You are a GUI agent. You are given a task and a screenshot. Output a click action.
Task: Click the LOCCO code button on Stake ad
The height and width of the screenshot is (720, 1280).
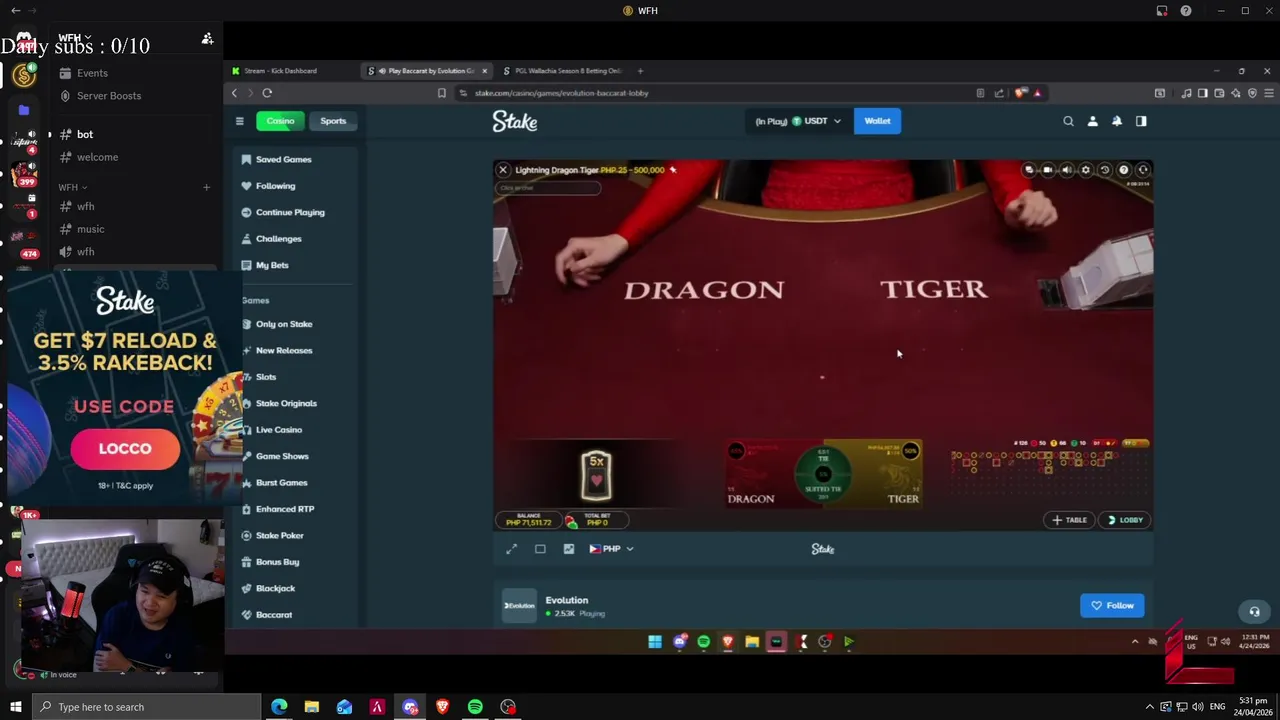point(125,449)
